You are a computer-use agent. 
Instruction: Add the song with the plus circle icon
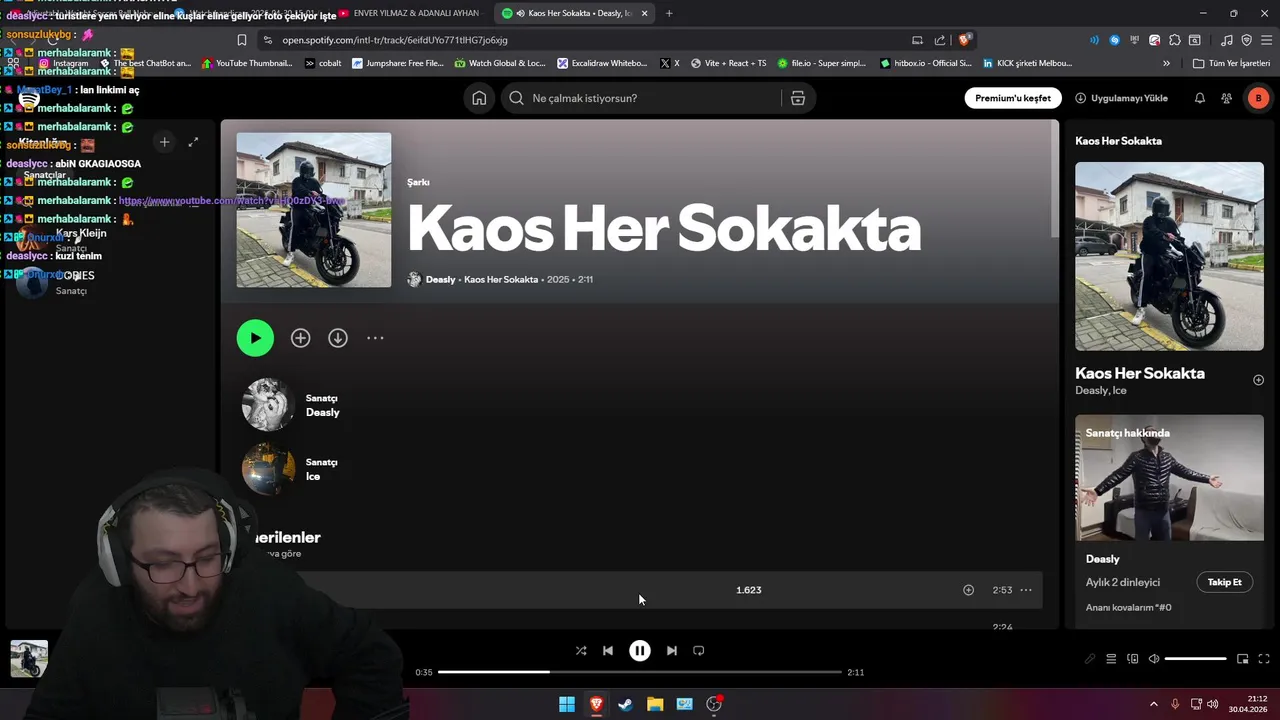coord(300,338)
